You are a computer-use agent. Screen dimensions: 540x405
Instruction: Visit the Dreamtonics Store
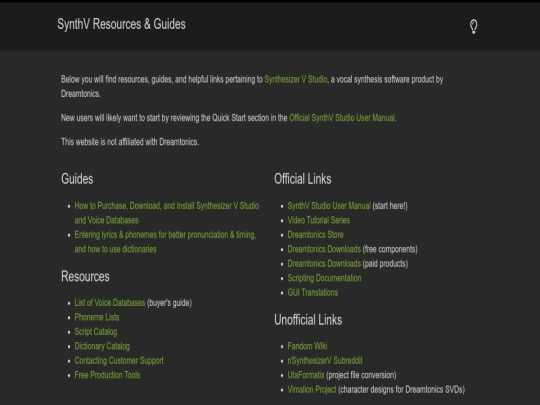(x=315, y=235)
